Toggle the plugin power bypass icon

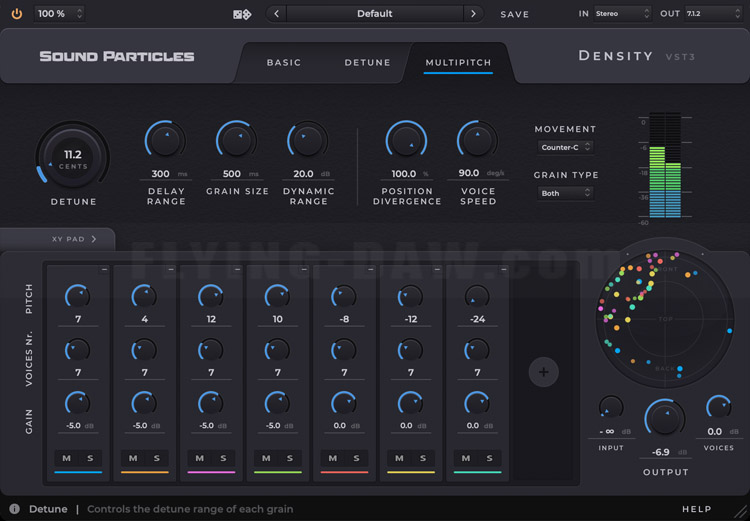coord(17,14)
